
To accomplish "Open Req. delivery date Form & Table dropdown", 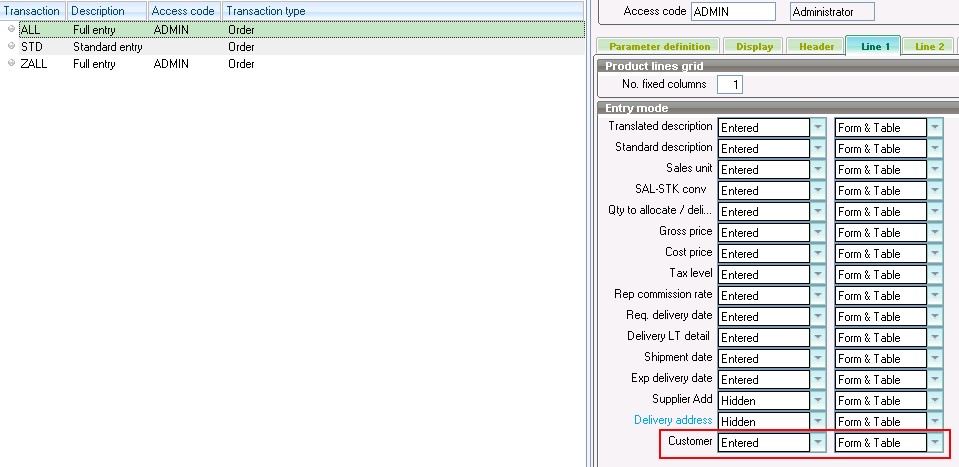I will point(935,317).
